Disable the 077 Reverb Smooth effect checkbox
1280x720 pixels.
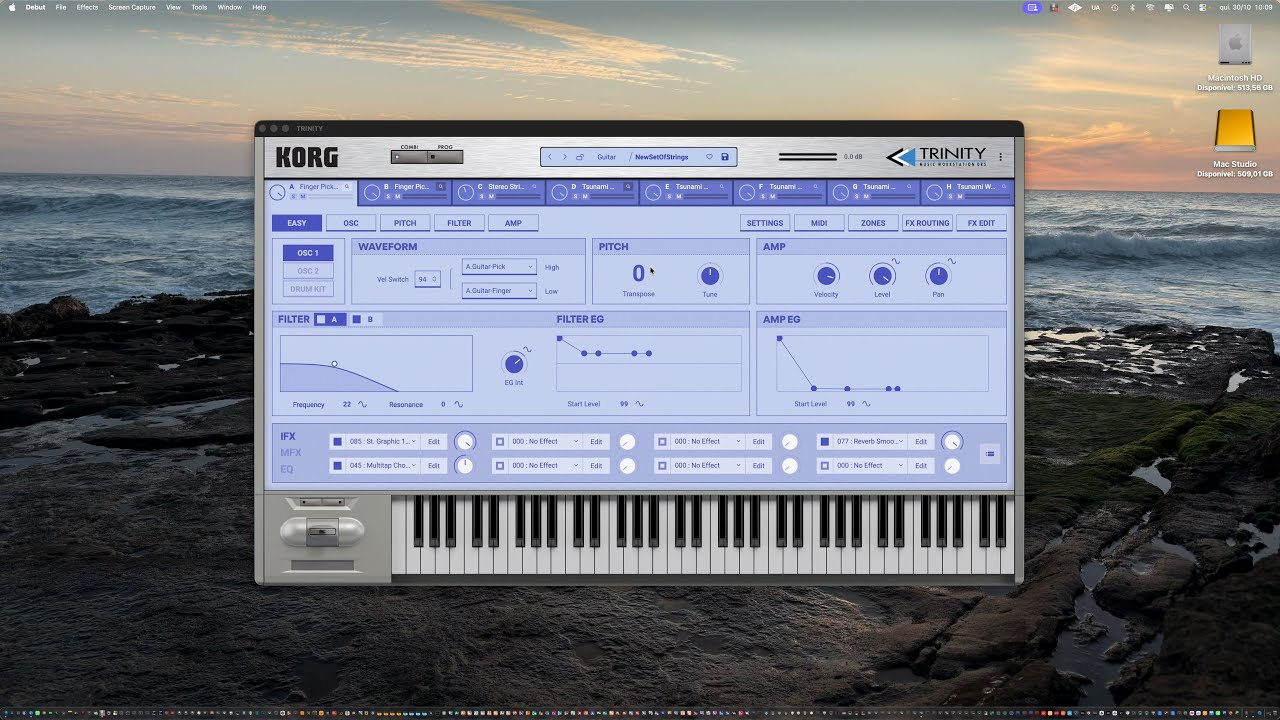(825, 441)
